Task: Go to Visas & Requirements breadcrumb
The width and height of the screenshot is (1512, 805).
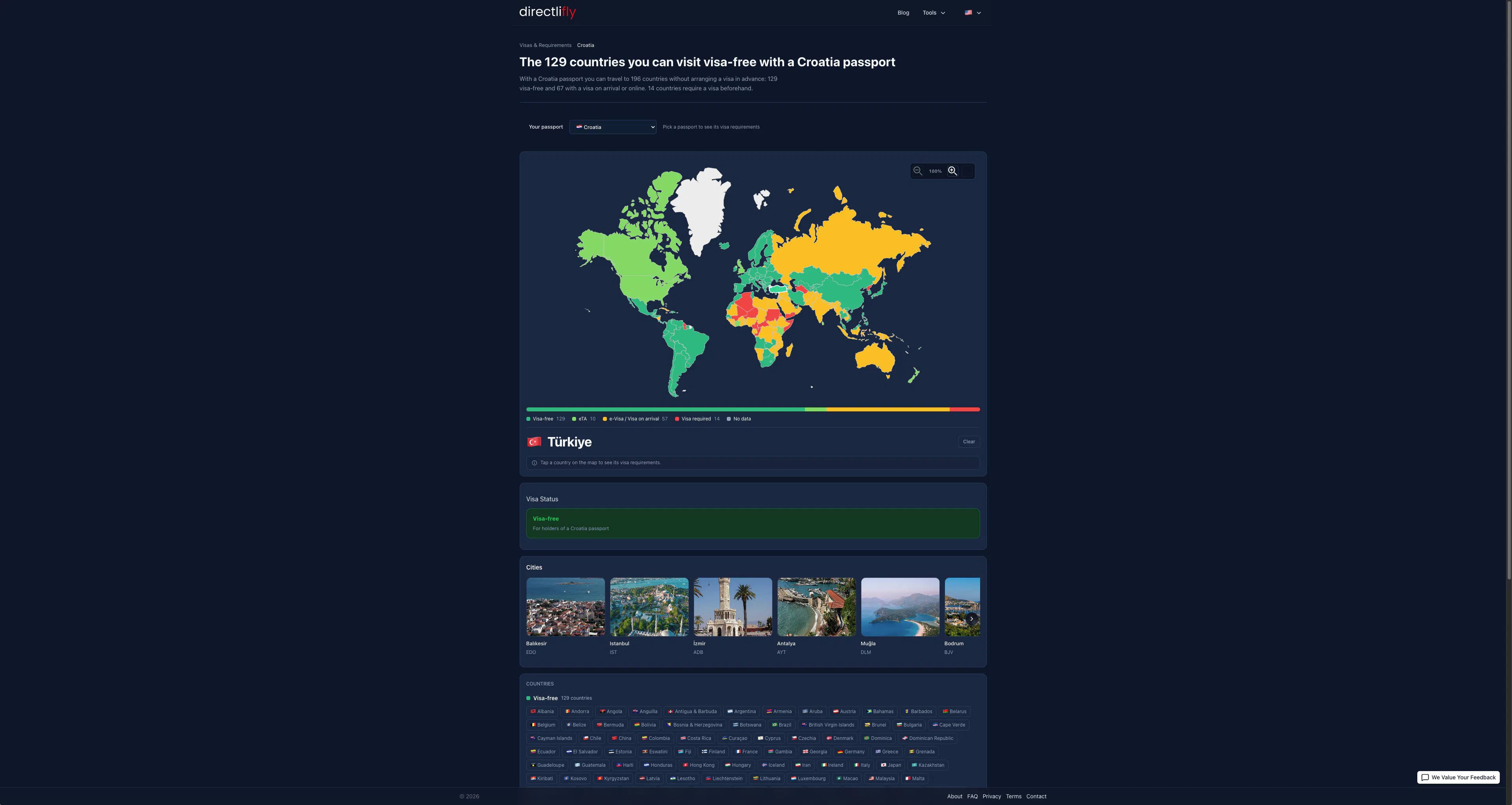Action: tap(545, 45)
